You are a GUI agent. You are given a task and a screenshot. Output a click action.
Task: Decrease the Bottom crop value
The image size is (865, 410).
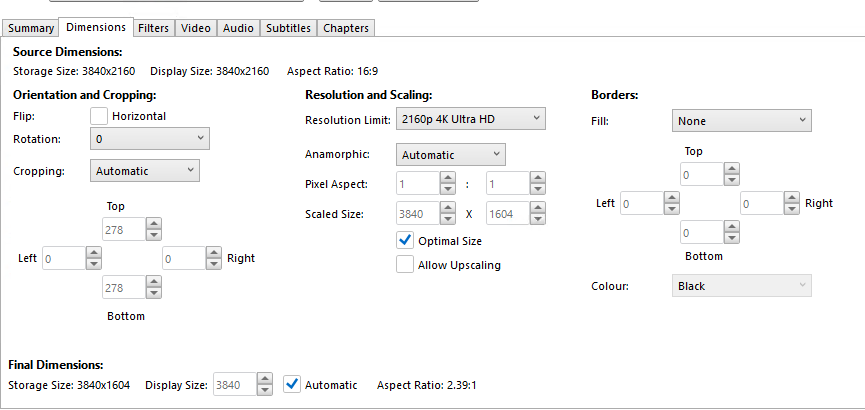(153, 294)
